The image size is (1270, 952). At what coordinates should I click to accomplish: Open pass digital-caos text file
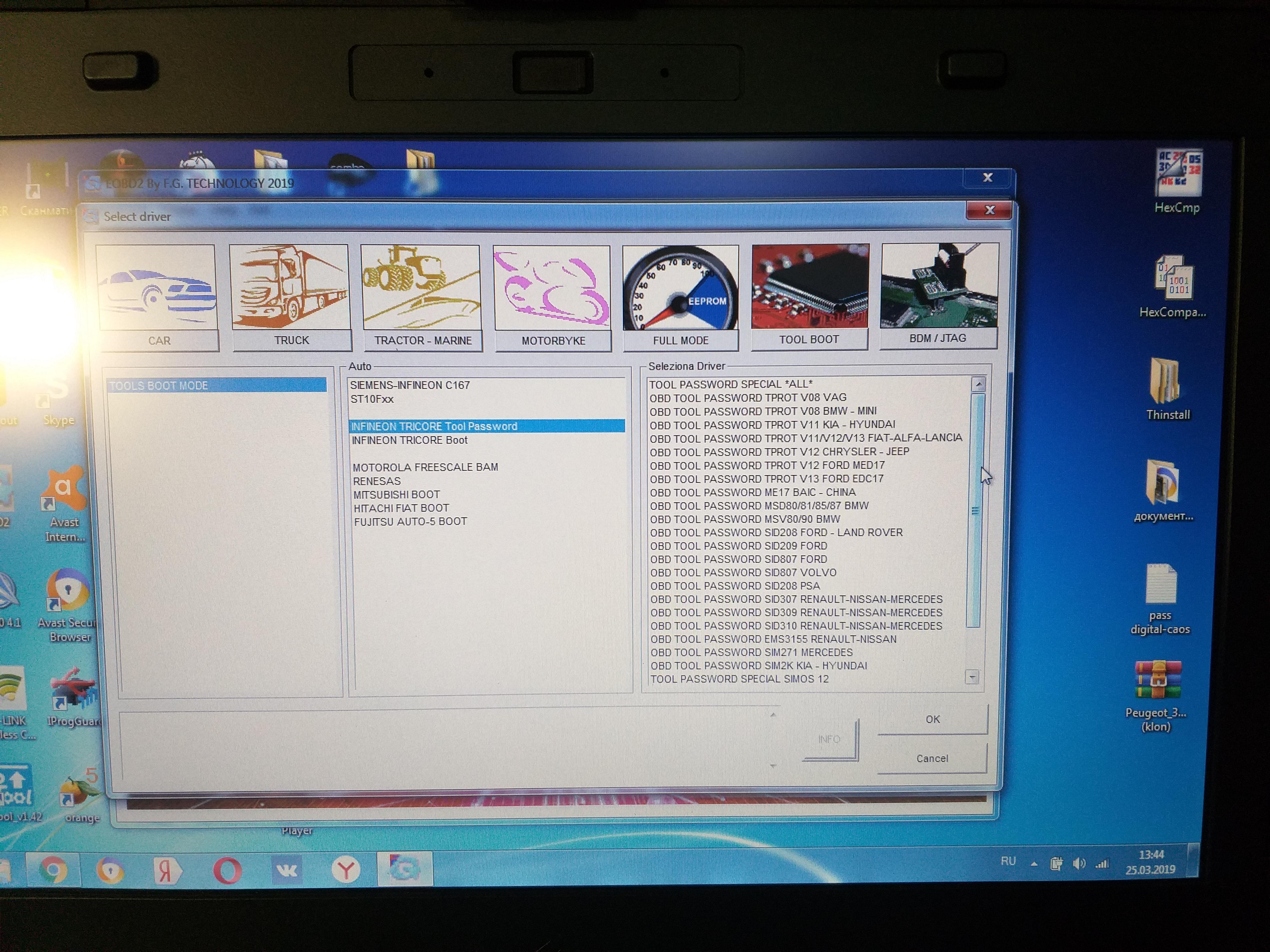coord(1160,599)
